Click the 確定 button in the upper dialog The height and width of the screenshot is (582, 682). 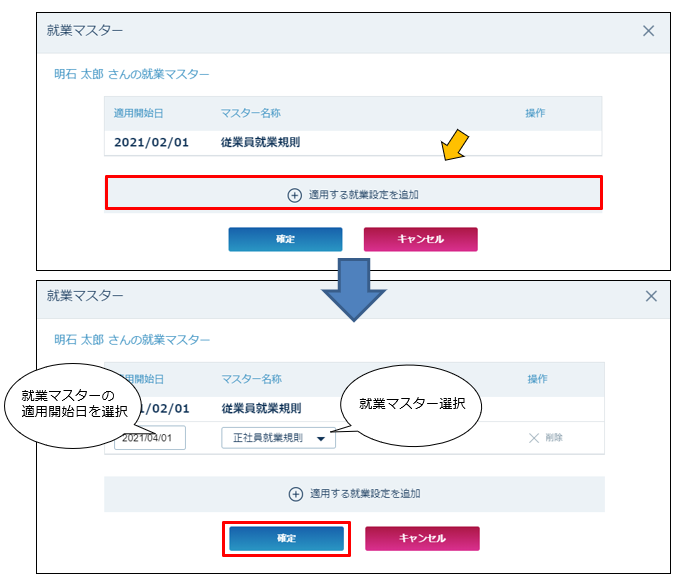285,239
